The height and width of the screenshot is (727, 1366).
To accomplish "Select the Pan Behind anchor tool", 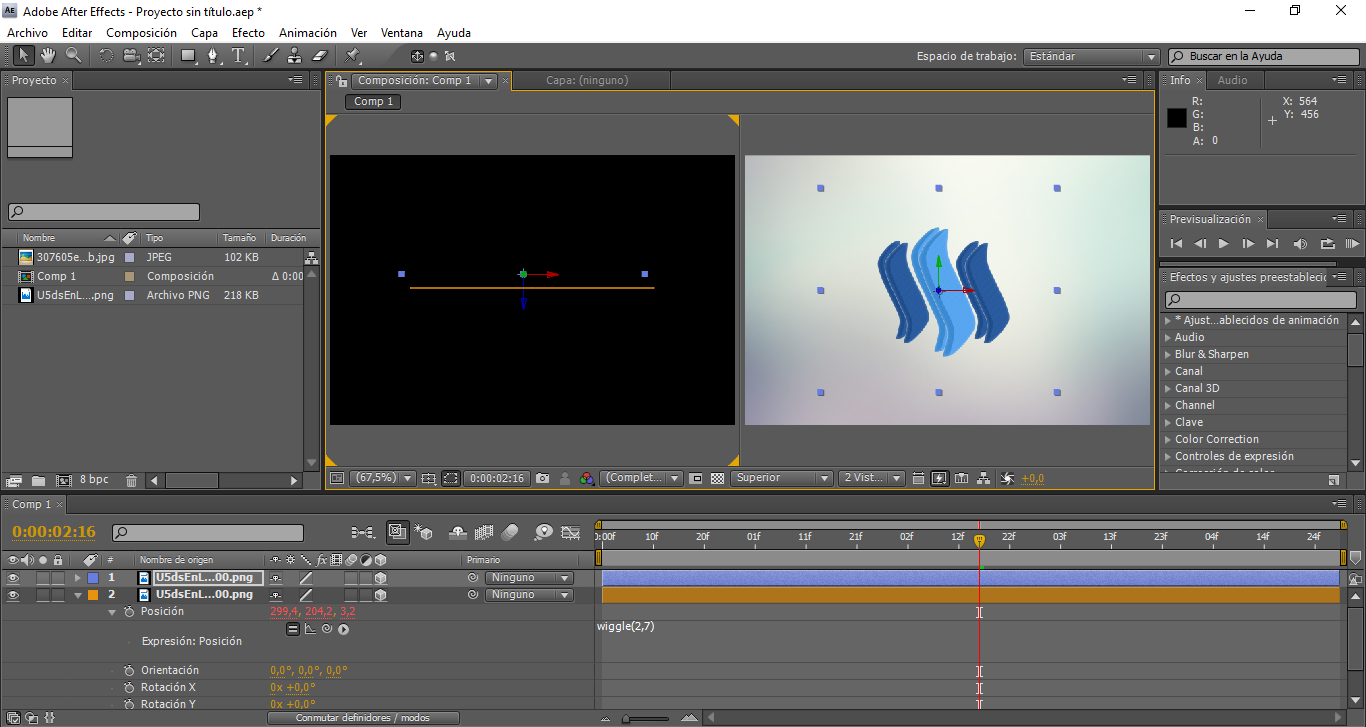I will coord(156,56).
